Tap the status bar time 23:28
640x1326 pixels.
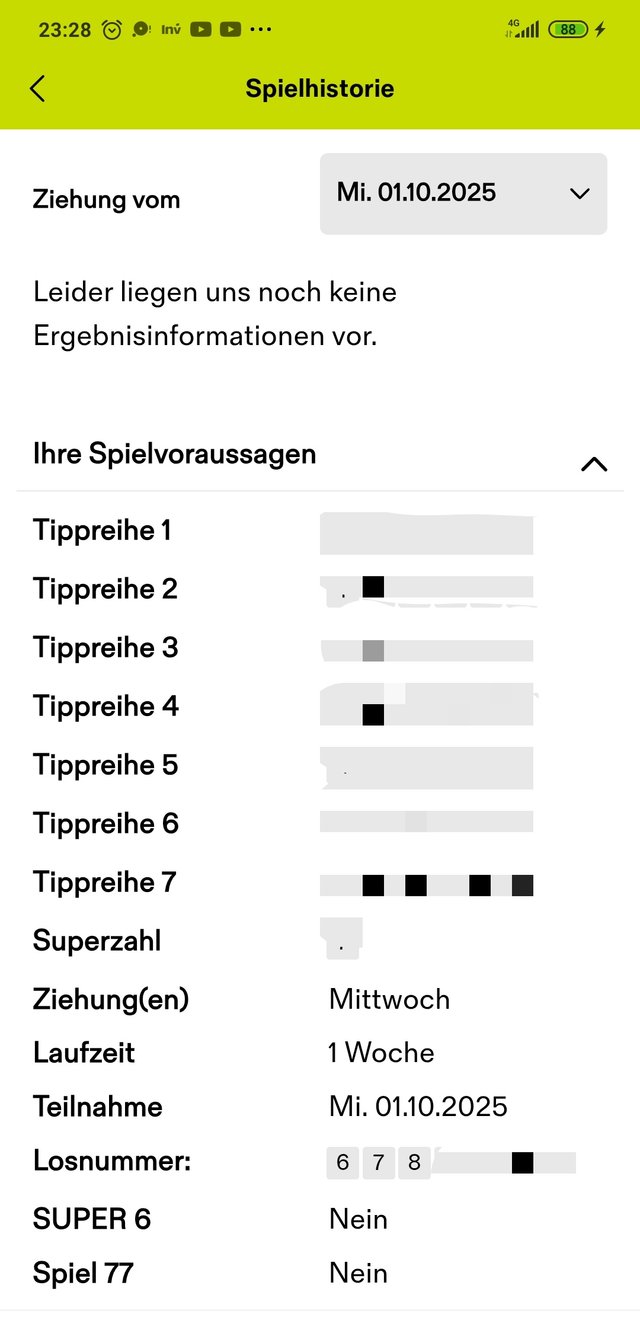coord(65,30)
